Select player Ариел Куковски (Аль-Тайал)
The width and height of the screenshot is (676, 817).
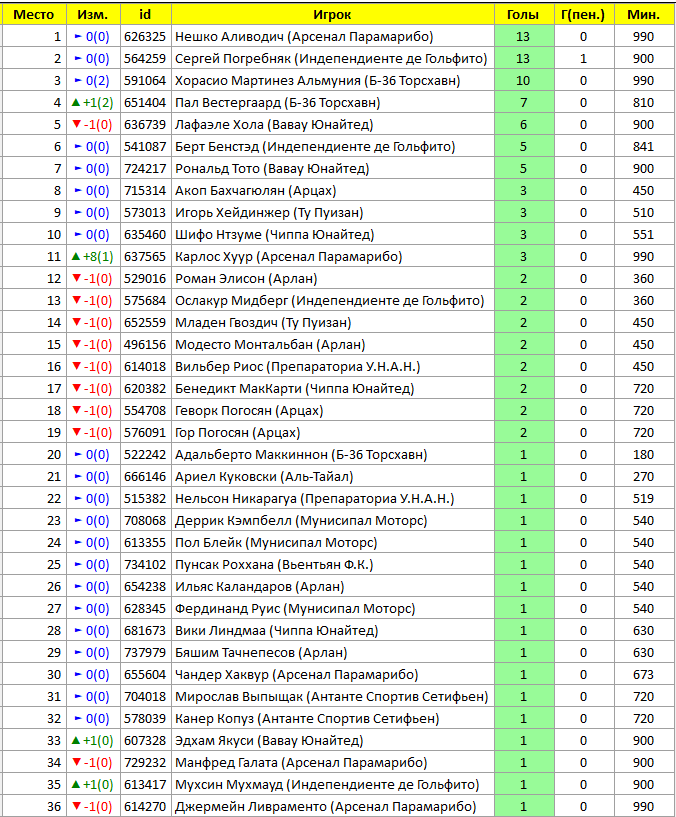pyautogui.click(x=264, y=476)
